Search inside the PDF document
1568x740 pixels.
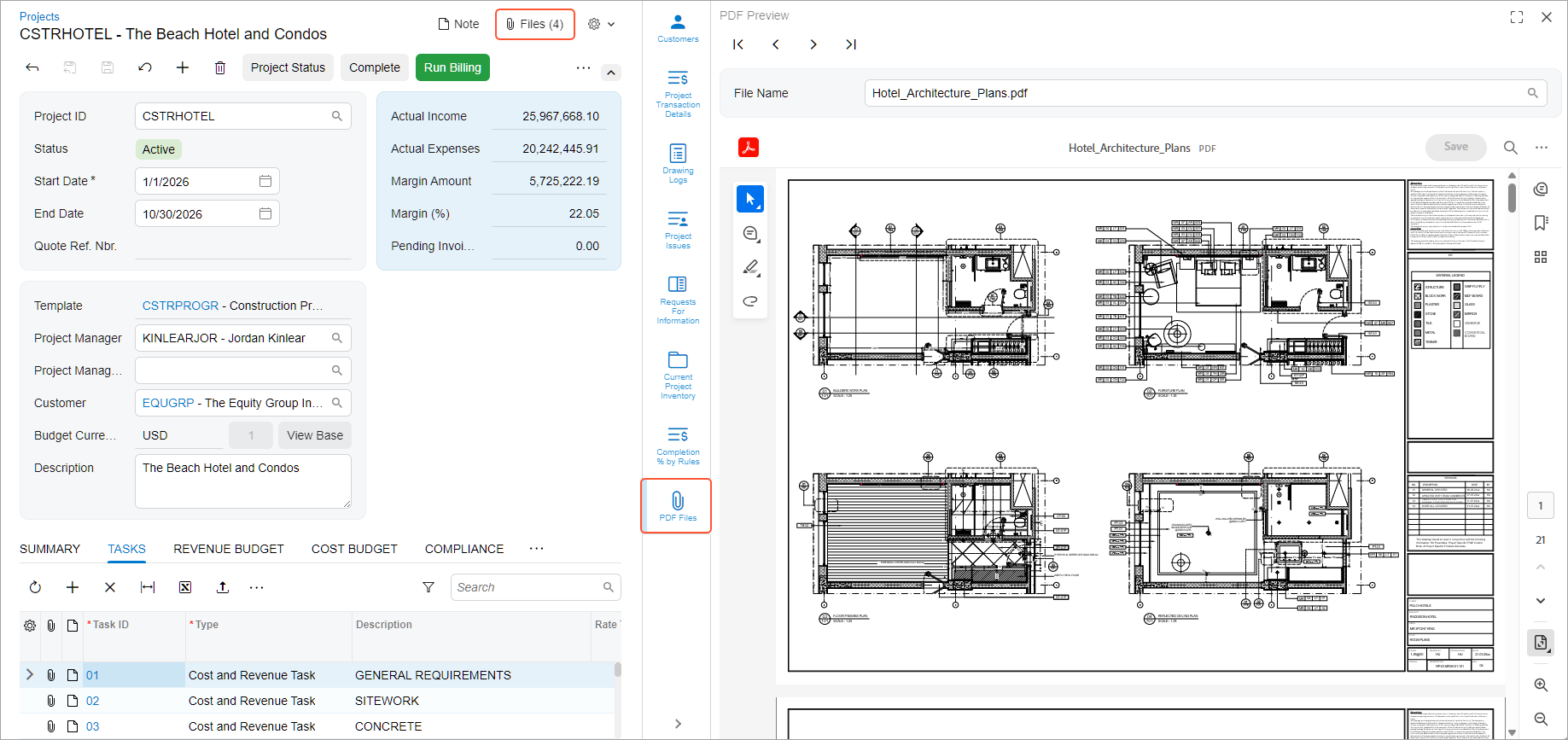(x=1510, y=148)
